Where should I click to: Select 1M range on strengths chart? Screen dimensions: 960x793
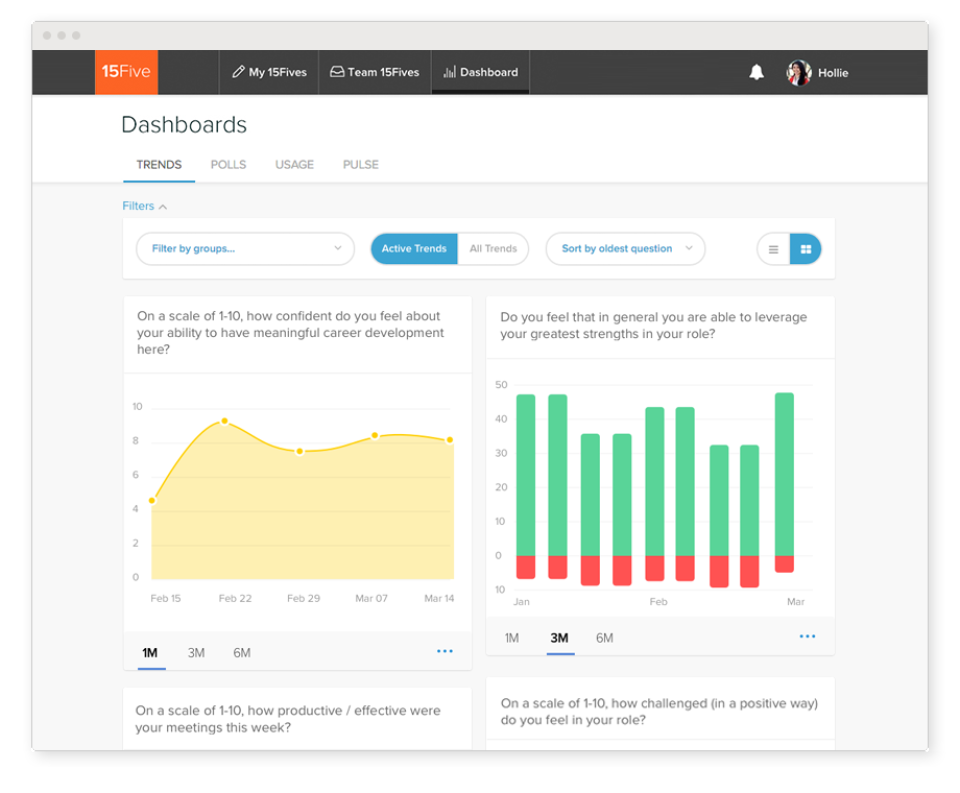[512, 638]
